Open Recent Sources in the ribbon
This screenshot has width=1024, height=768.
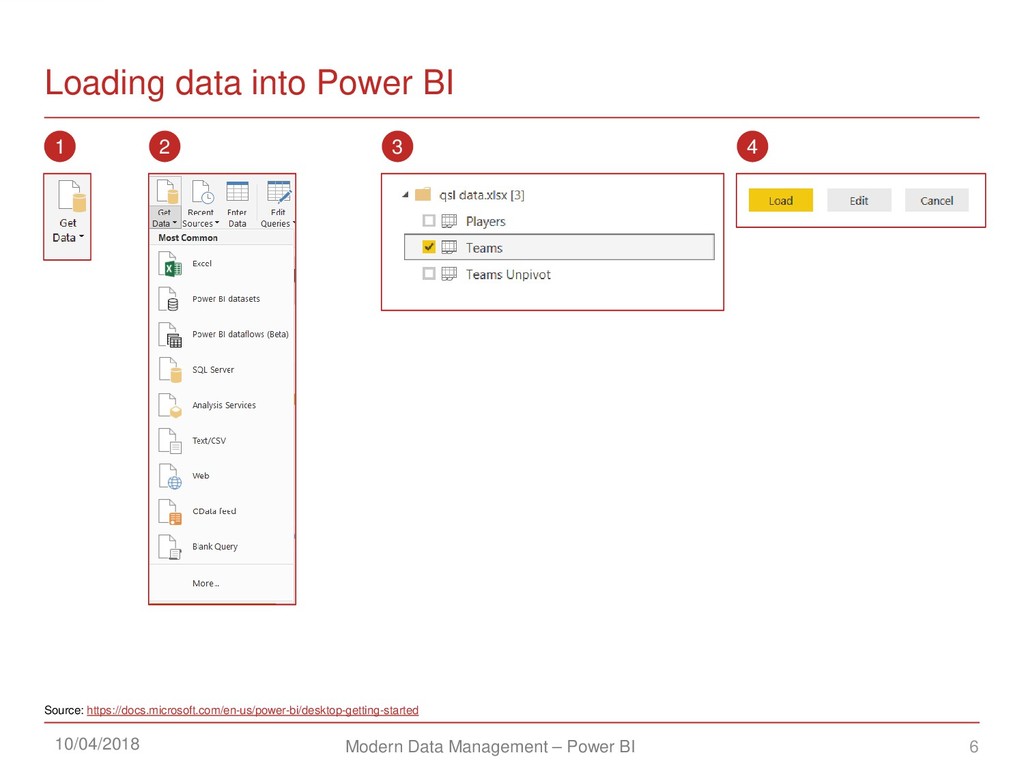200,204
